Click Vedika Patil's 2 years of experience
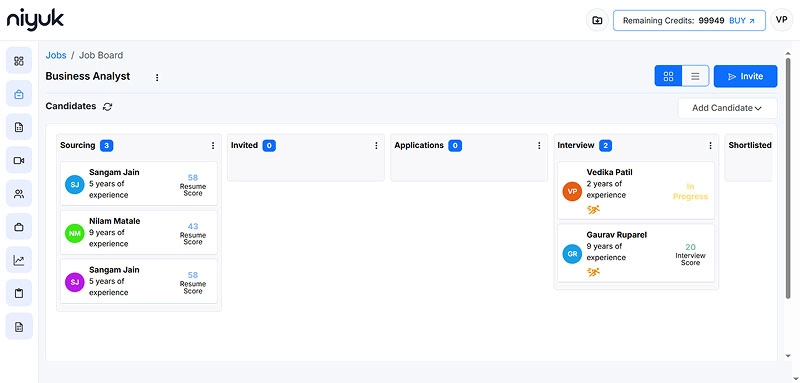The height and width of the screenshot is (383, 800). pos(606,189)
